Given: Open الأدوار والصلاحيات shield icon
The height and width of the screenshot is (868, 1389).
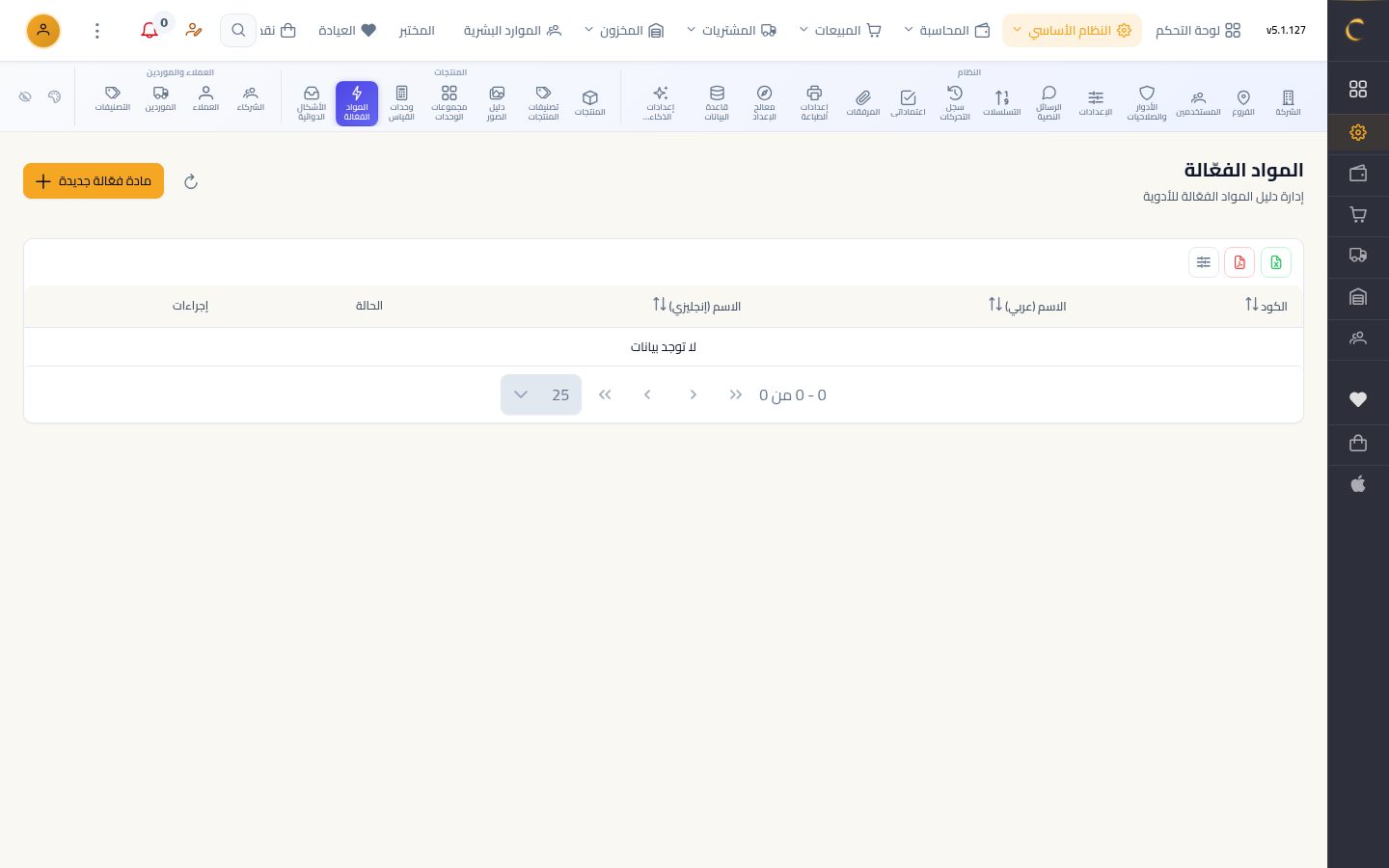Looking at the screenshot, I should 1147,103.
